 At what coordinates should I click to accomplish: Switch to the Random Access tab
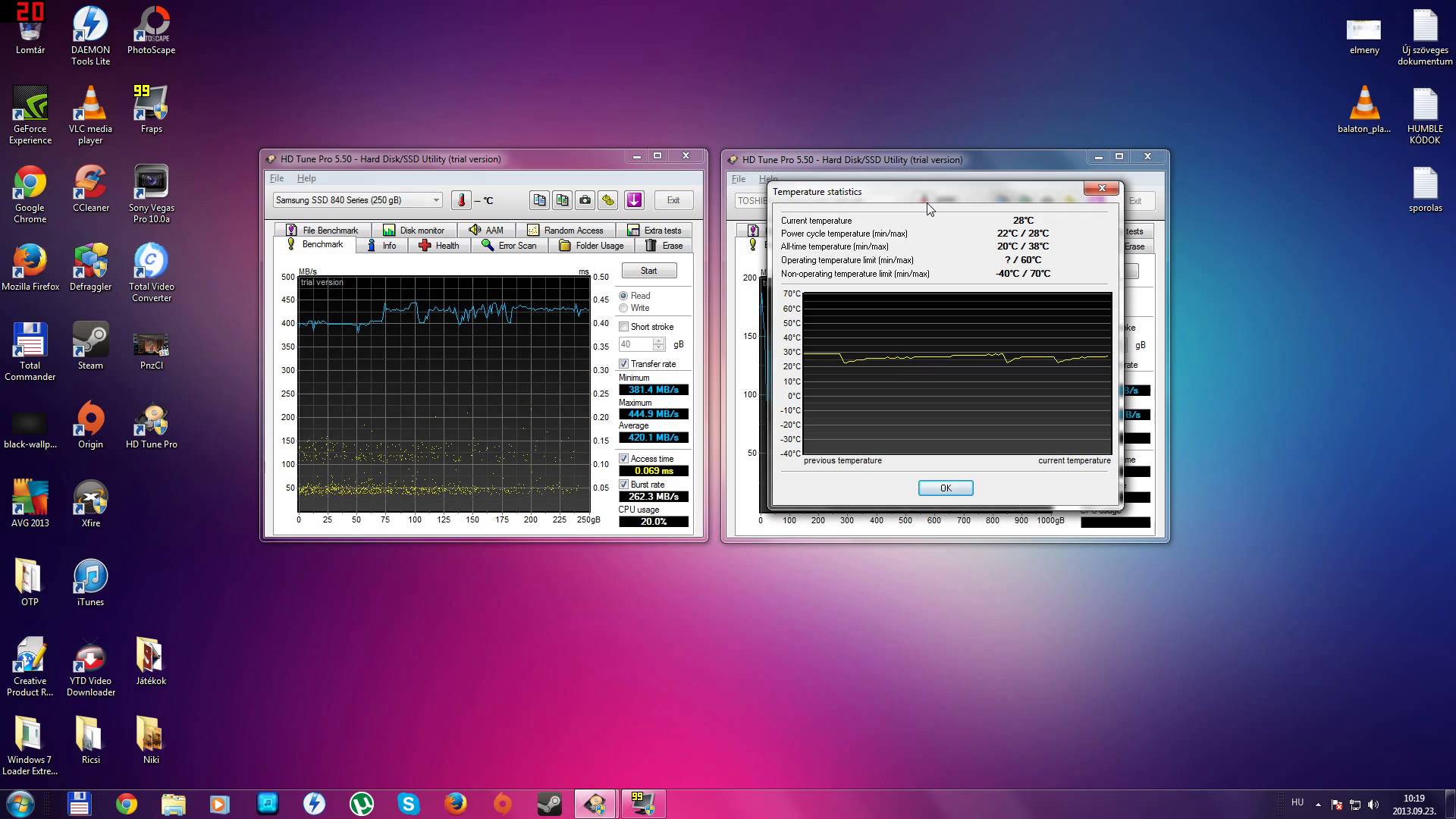(x=566, y=230)
